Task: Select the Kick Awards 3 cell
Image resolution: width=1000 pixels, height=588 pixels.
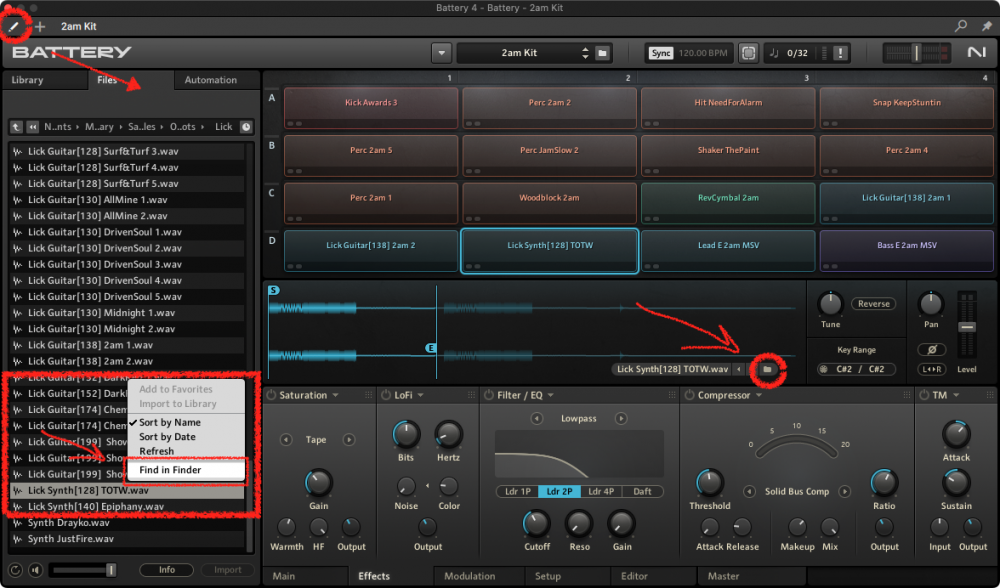Action: 371,108
